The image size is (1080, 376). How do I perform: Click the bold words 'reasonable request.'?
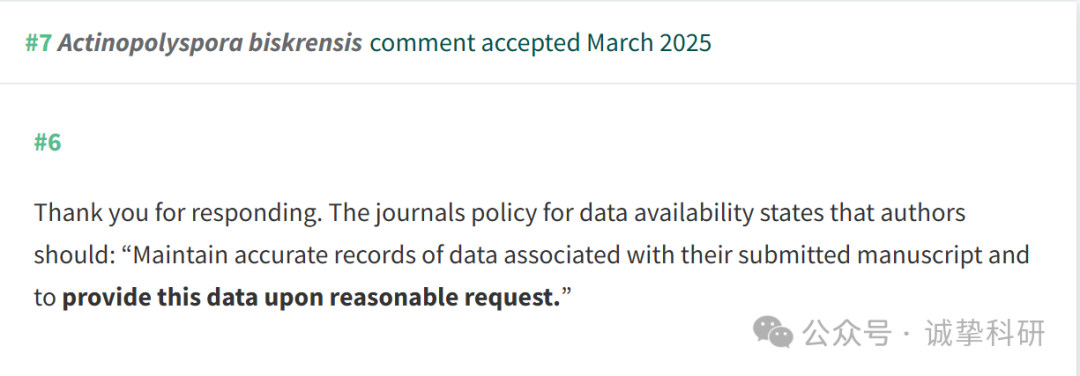click(x=446, y=297)
